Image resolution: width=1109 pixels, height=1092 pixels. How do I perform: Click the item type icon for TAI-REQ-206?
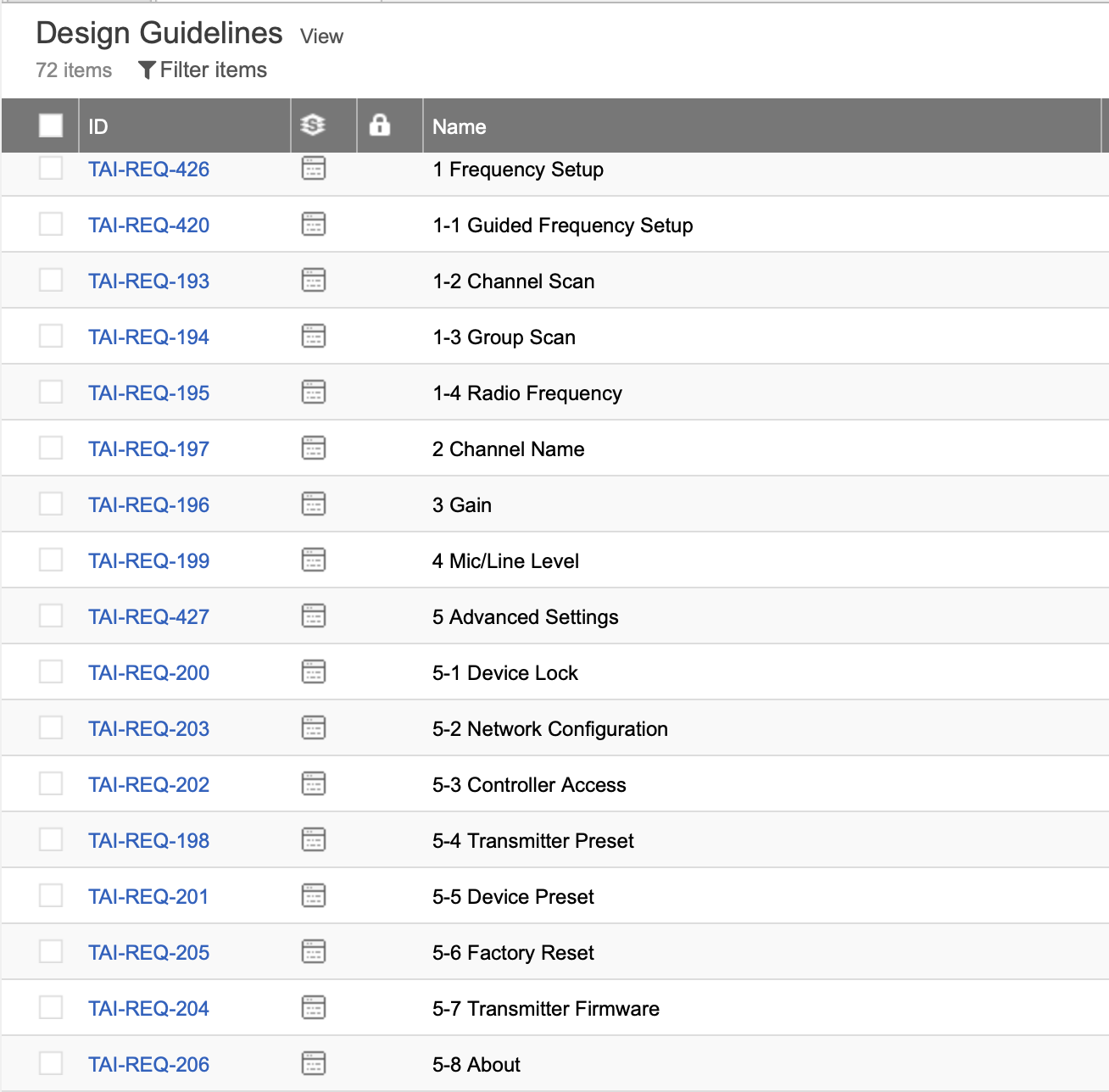tap(314, 1063)
